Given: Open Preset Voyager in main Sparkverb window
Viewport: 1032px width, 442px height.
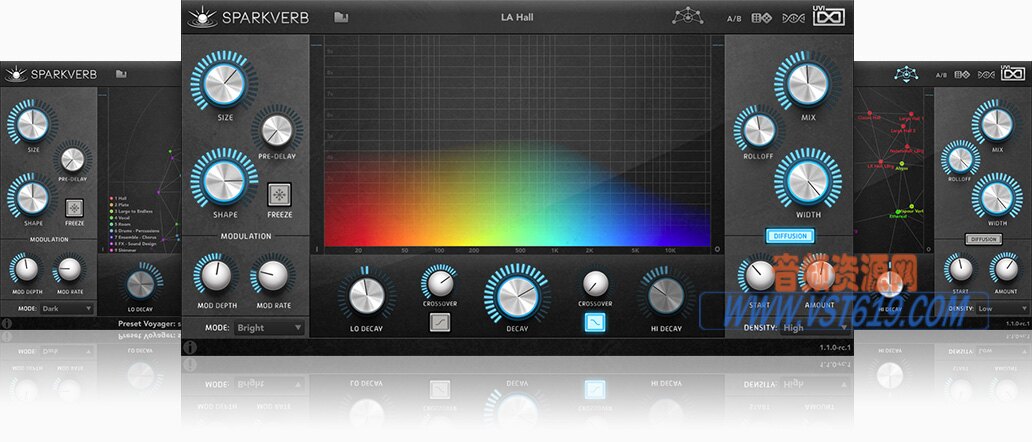Looking at the screenshot, I should click(687, 16).
